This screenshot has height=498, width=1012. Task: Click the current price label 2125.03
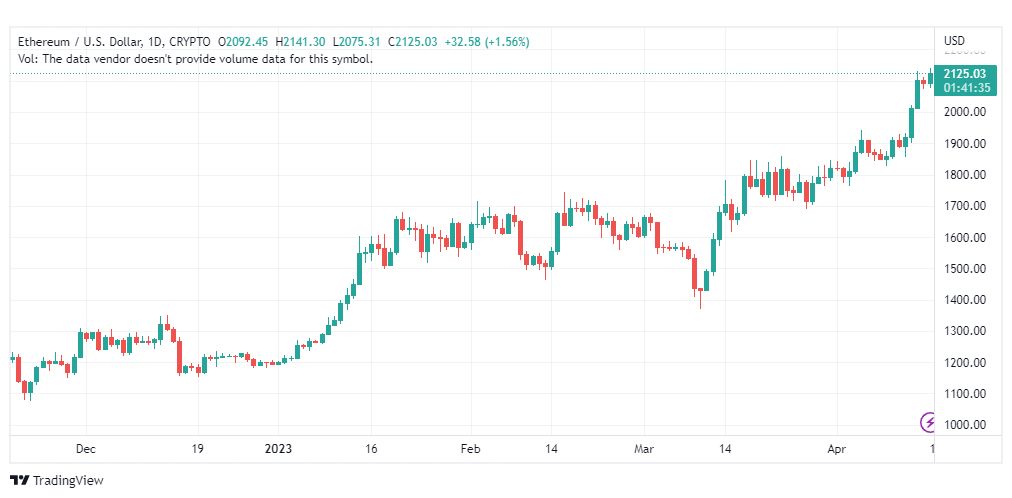click(964, 74)
